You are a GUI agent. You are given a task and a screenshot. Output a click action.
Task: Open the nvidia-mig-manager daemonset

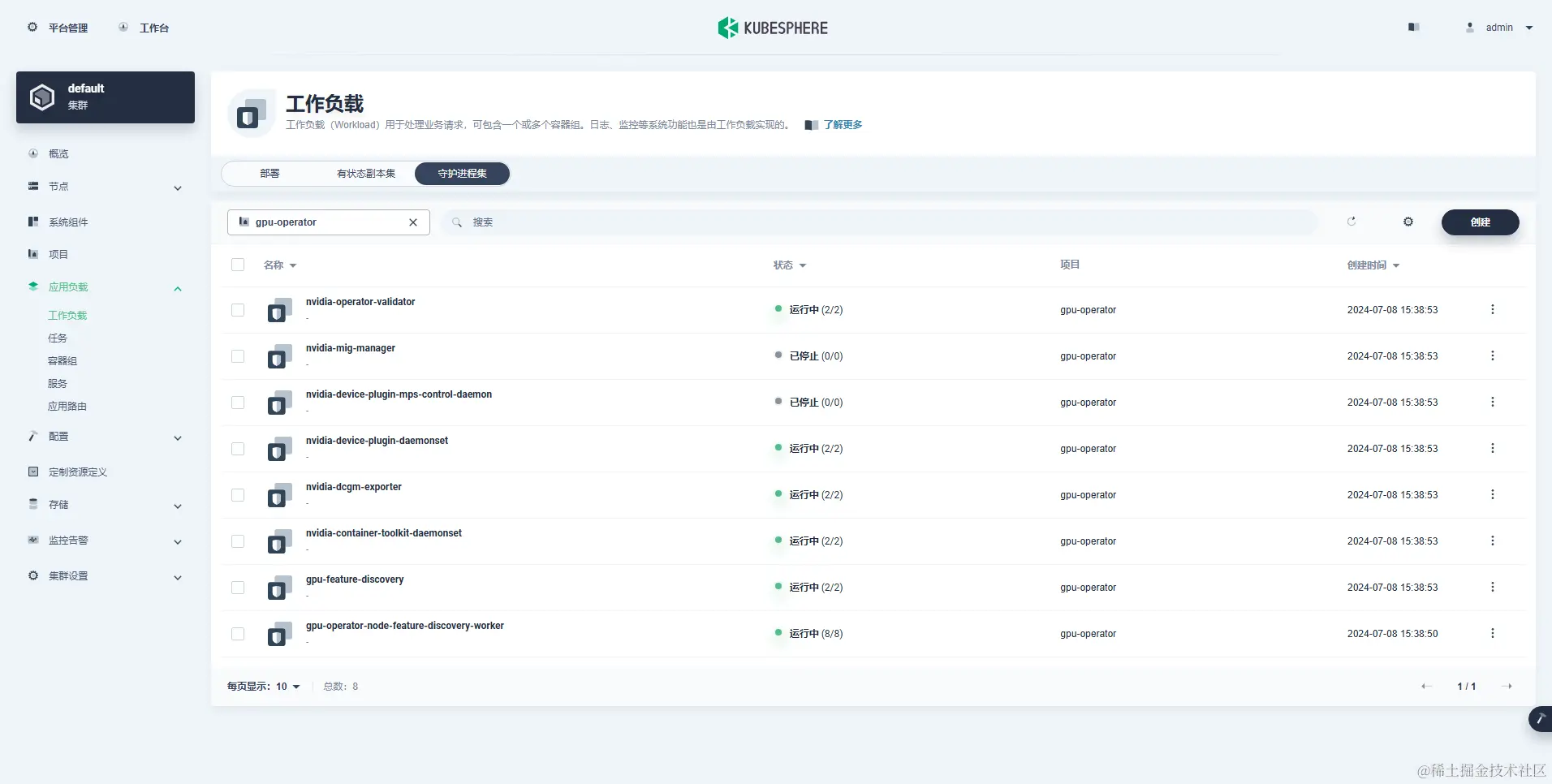pos(351,348)
